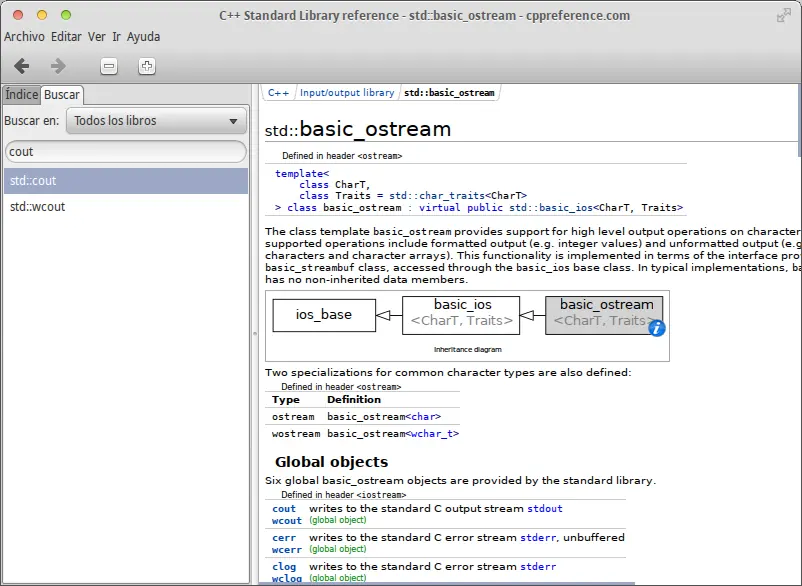The height and width of the screenshot is (586, 802).
Task: Switch to the Buscar tab
Action: [x=61, y=95]
